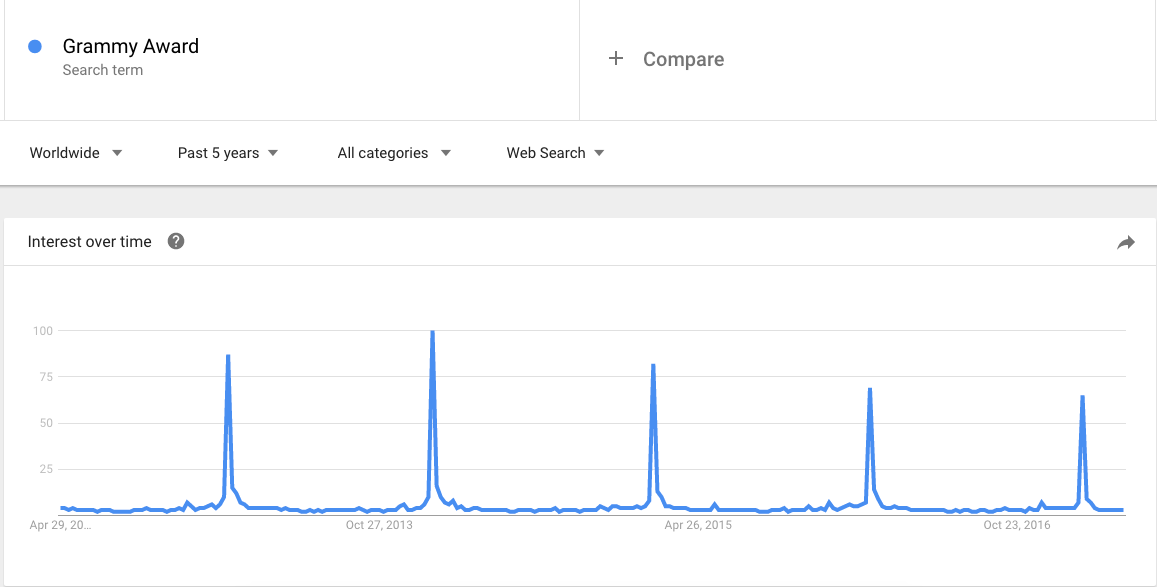Click the 2015 peak on the trend line
The width and height of the screenshot is (1157, 587).
[655, 367]
